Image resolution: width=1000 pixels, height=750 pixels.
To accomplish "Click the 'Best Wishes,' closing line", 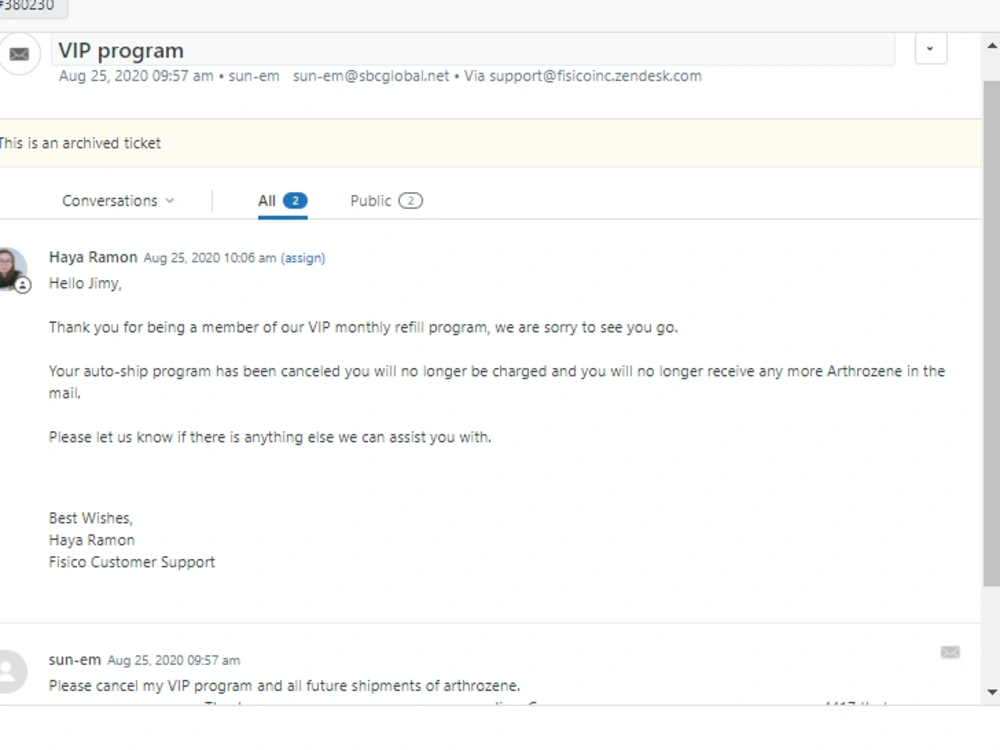I will pos(91,518).
